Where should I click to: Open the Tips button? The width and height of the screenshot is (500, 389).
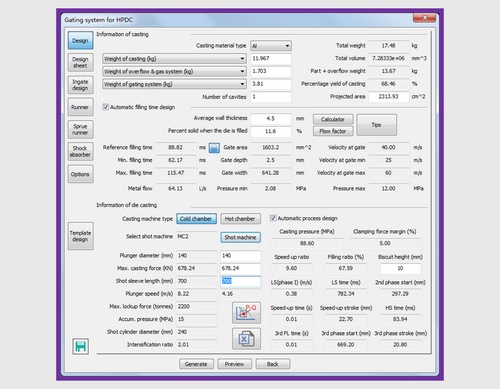[x=376, y=125]
